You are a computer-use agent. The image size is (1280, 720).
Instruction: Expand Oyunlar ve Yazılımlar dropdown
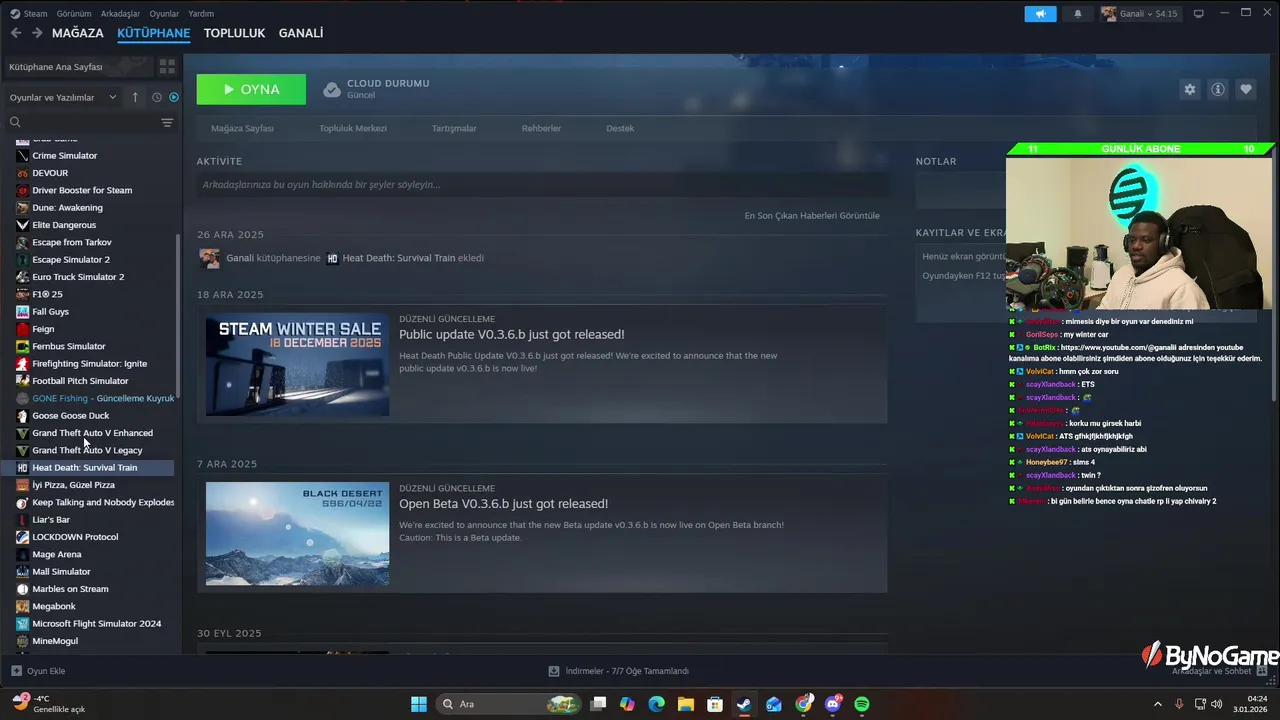(63, 97)
